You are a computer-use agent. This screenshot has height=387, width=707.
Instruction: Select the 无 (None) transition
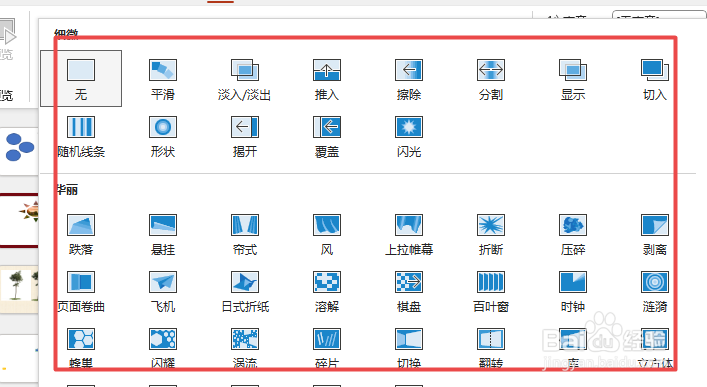81,78
